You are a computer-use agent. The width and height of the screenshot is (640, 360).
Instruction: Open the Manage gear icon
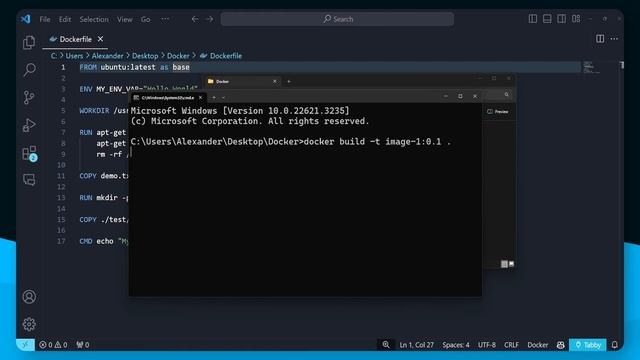(x=29, y=324)
